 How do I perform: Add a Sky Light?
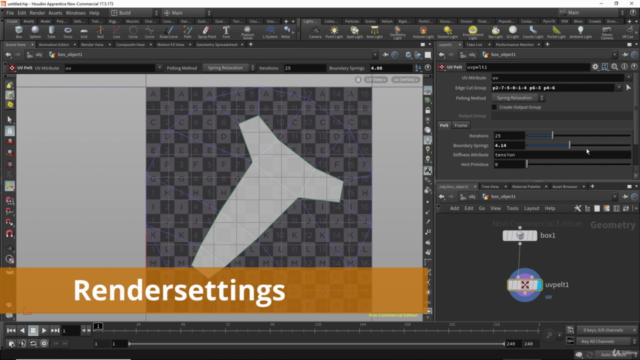coord(496,32)
